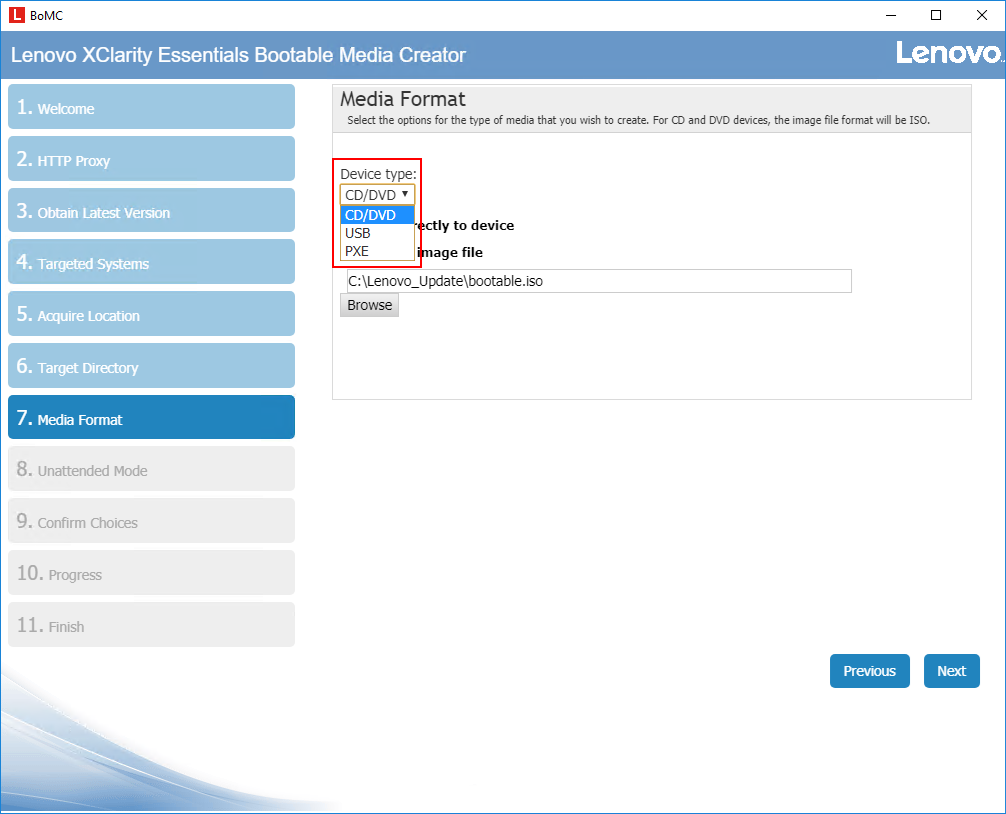The height and width of the screenshot is (814, 1006).
Task: Click the 'Media Format' panel heading
Action: click(402, 99)
